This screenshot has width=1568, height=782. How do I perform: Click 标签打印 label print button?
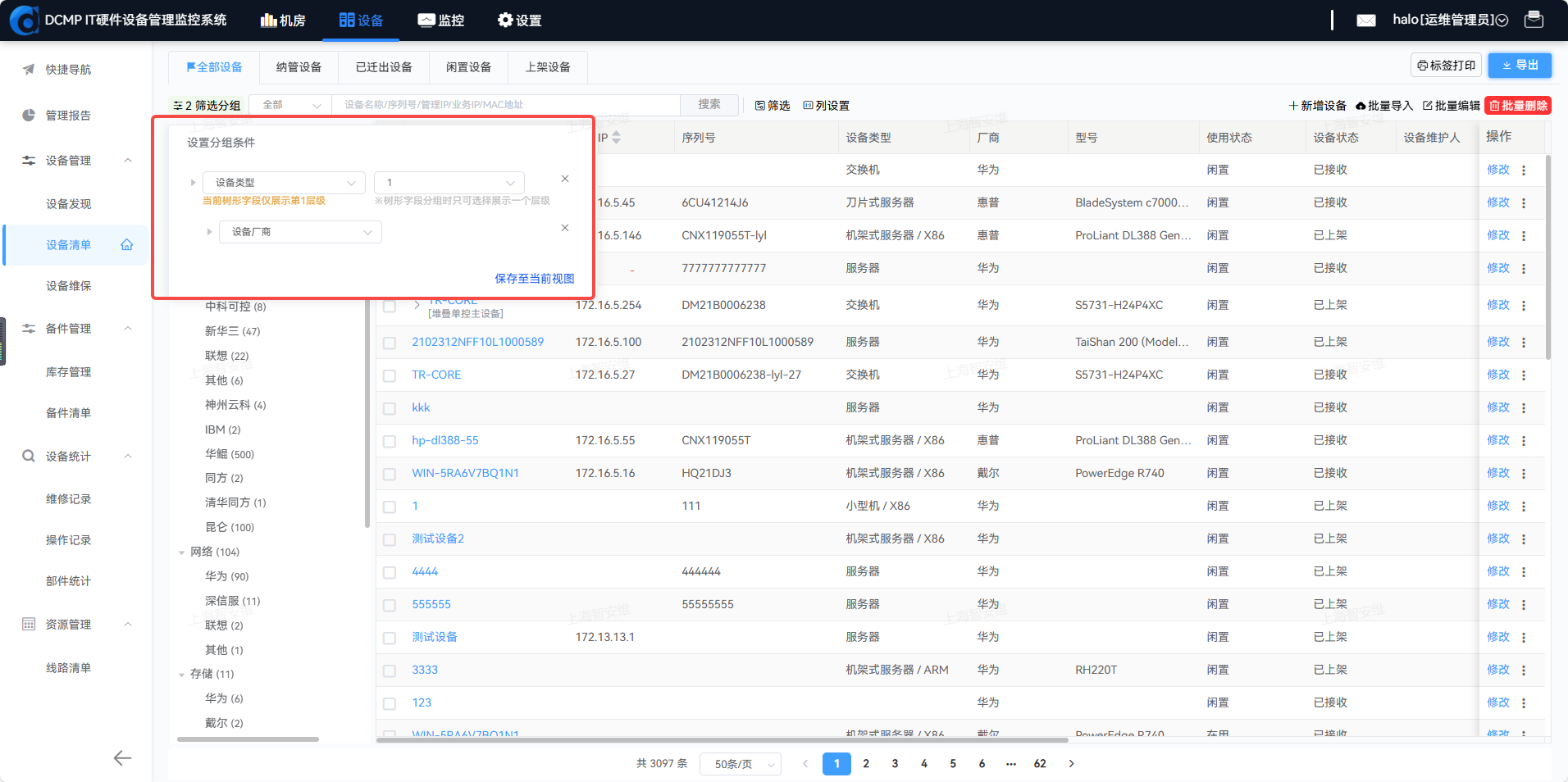click(1446, 66)
